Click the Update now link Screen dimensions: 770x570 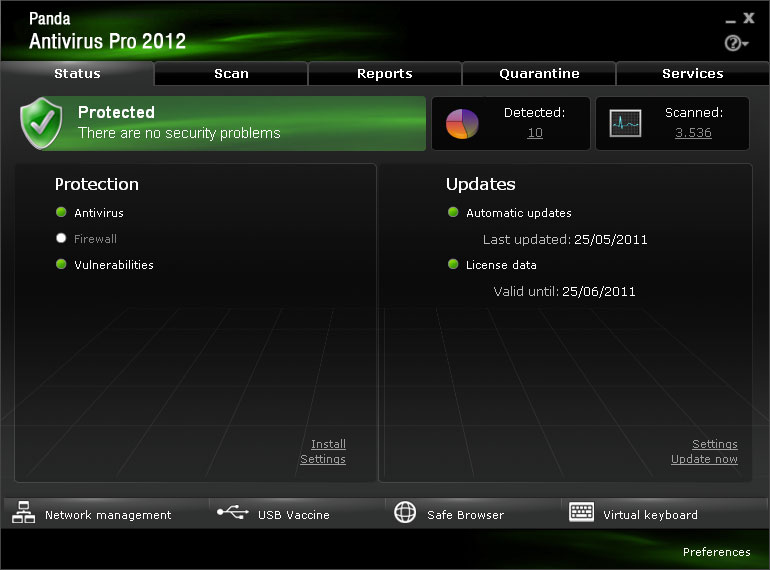[704, 459]
